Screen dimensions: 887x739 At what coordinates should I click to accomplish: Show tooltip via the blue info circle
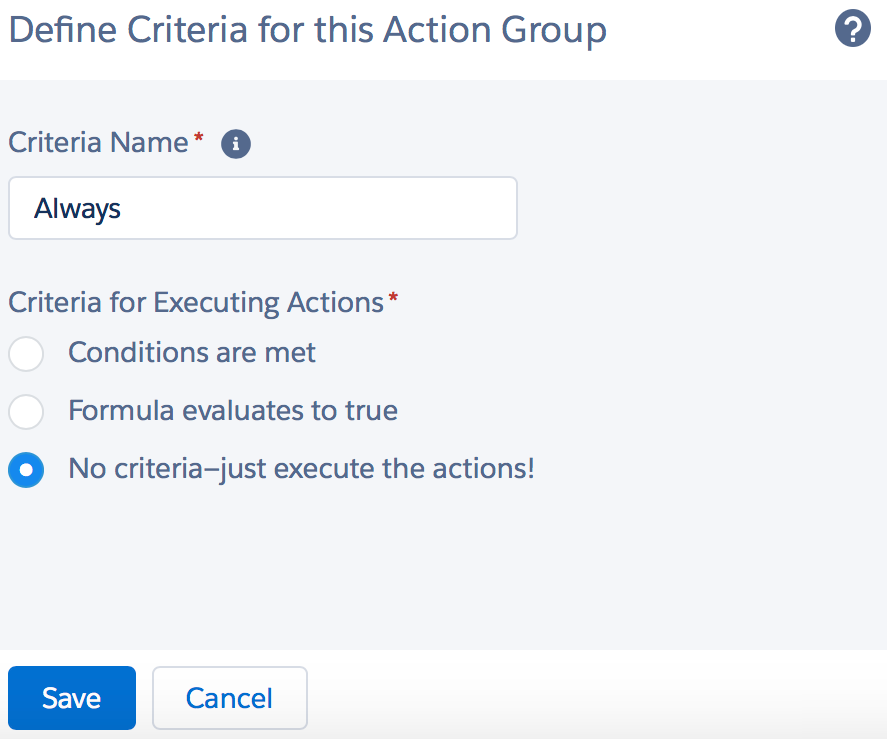click(236, 144)
